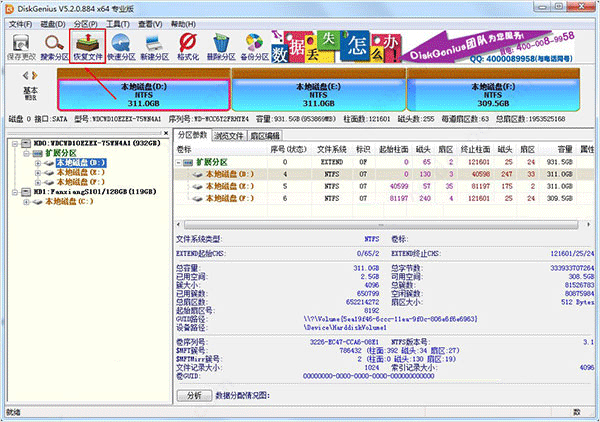Switch to the 分区参数 tab
The width and height of the screenshot is (600, 422).
coord(192,135)
